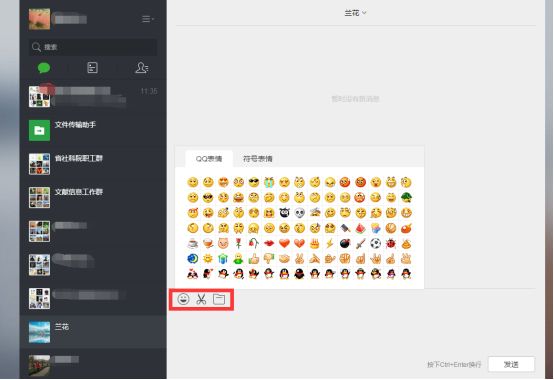Insert the raised fist emoji
The image size is (554, 380).
[345, 259]
